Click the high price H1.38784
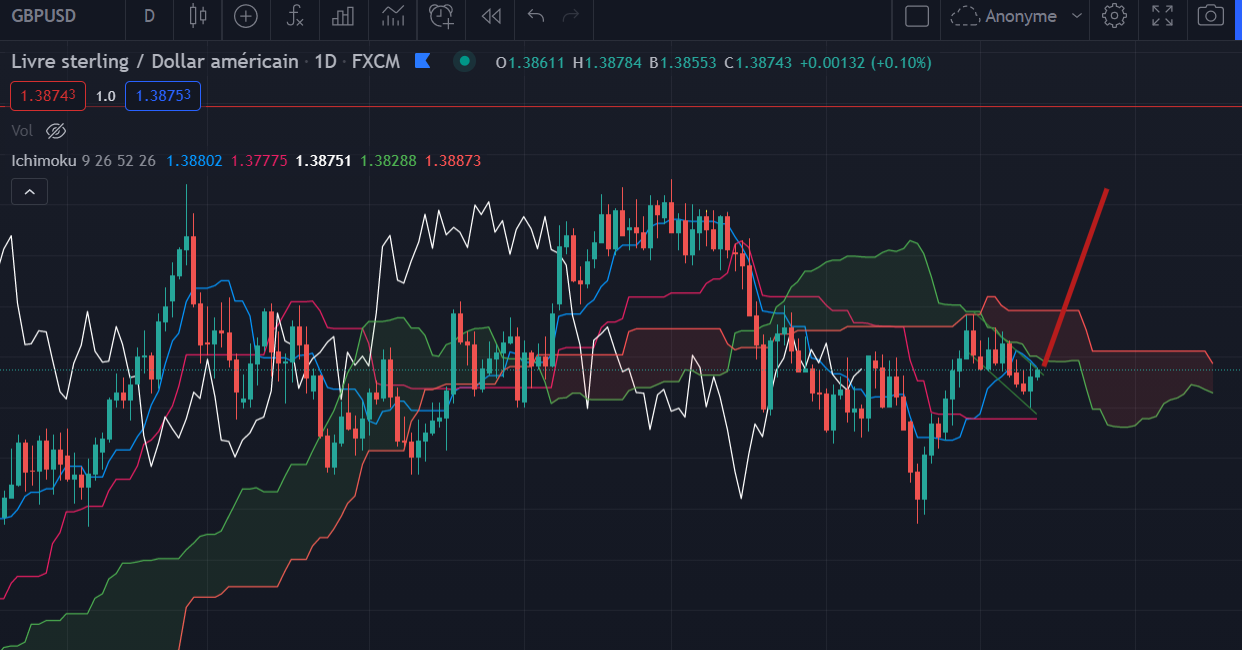The image size is (1242, 650). [x=608, y=62]
